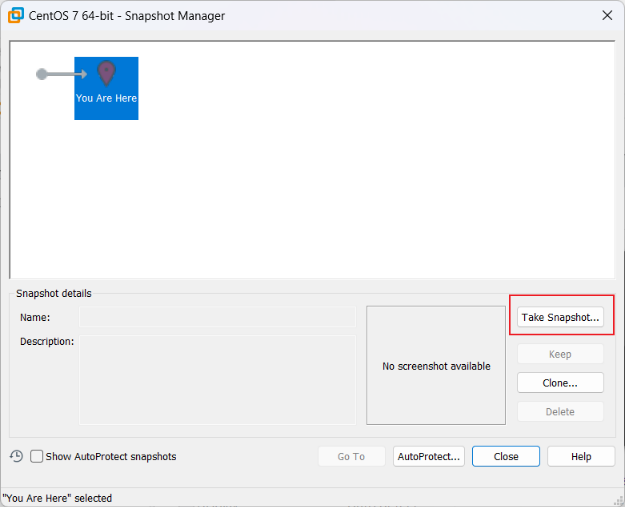
Task: Click the arrow connecting the snapshot nodes
Action: pyautogui.click(x=68, y=74)
